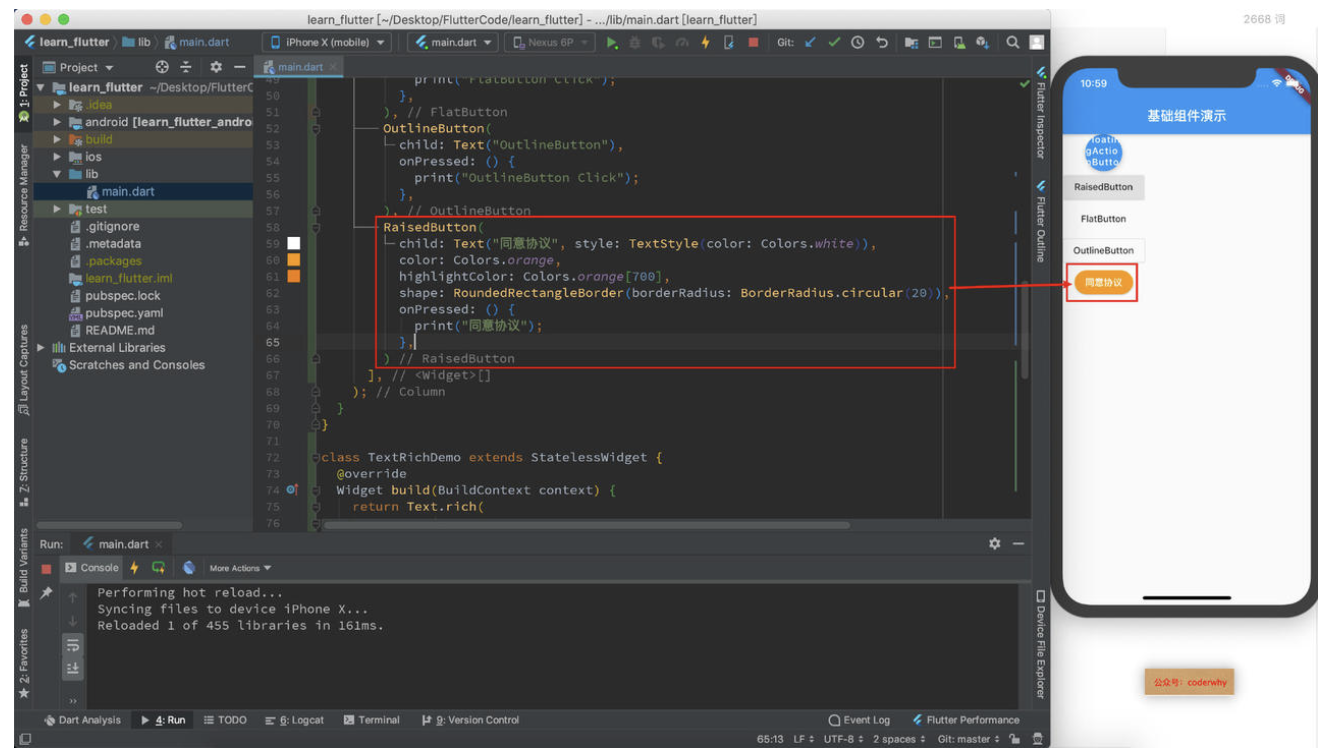Change UTF-8 file encoding in status bar
The width and height of the screenshot is (1324, 750).
[x=845, y=739]
